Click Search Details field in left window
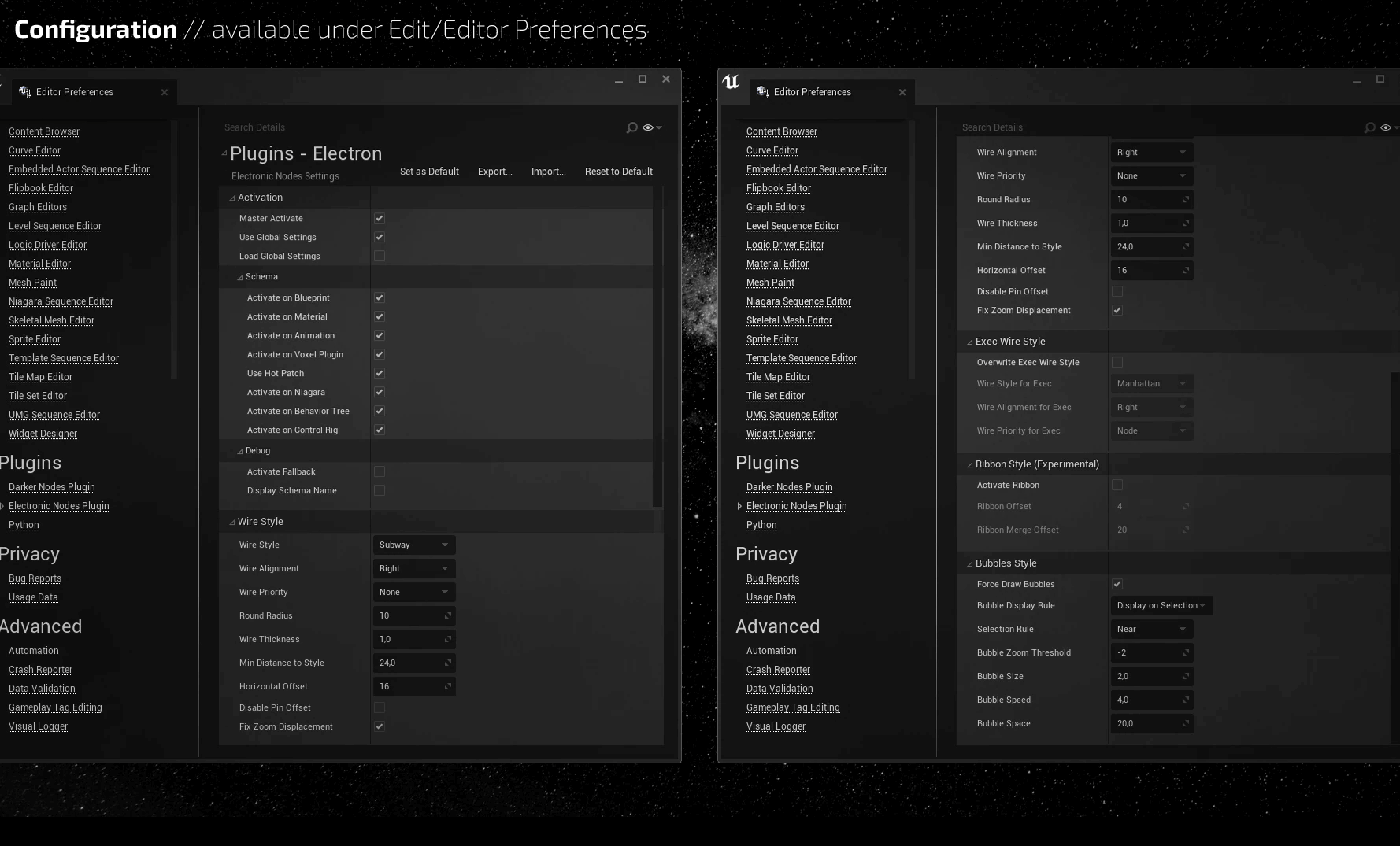Screen dimensions: 1400x846 422,127
